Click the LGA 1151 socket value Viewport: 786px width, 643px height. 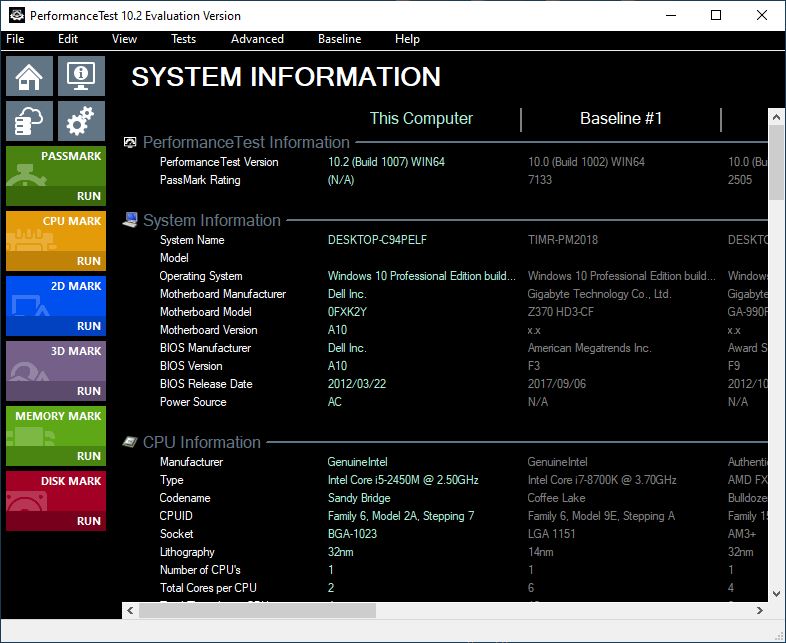click(x=551, y=534)
